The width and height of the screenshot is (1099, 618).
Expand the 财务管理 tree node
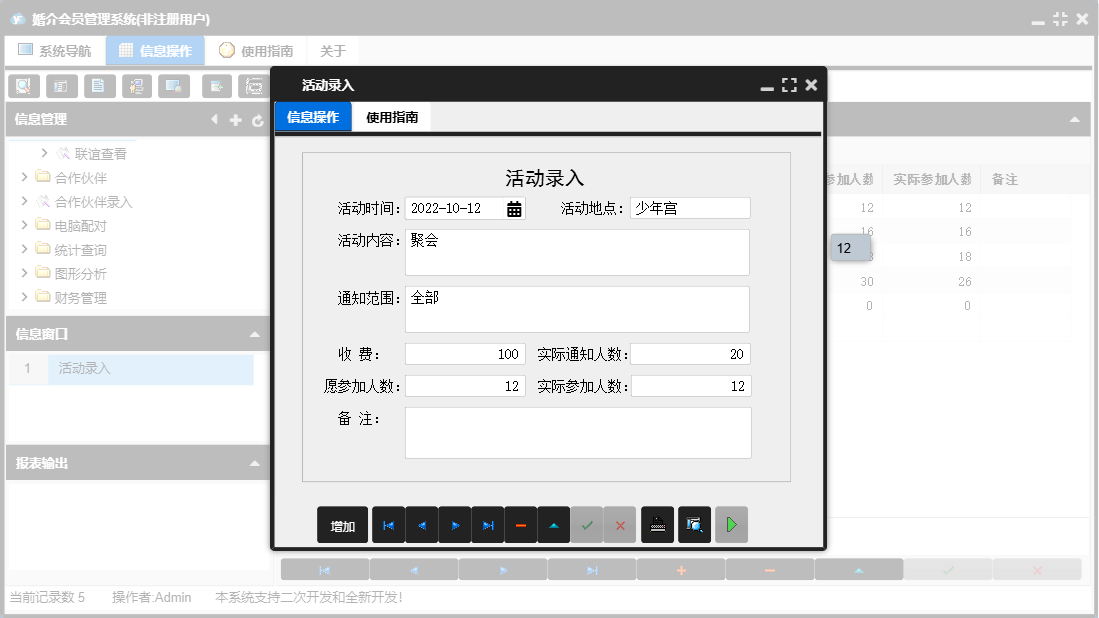pyautogui.click(x=22, y=296)
